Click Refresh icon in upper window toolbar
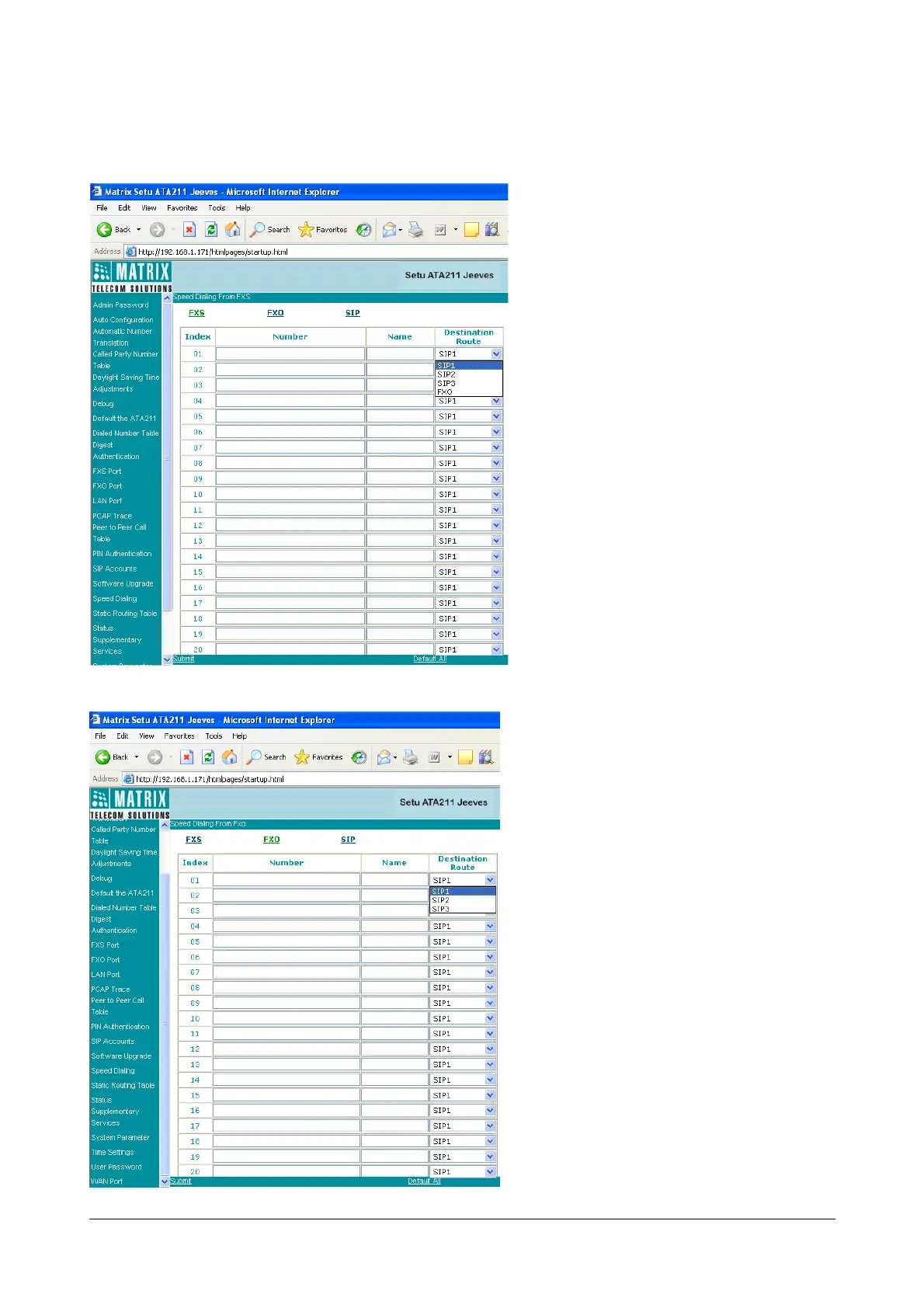924x1308 pixels. [x=211, y=230]
